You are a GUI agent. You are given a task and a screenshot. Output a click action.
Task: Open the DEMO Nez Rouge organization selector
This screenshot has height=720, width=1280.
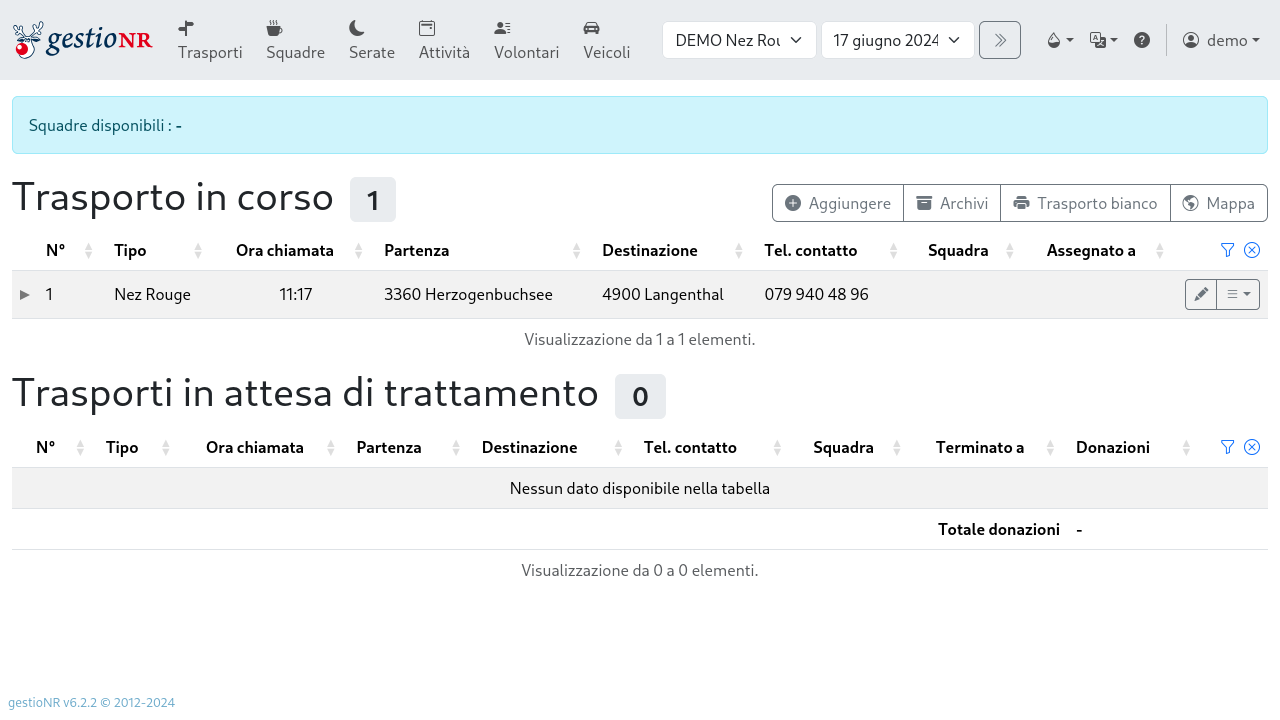tap(739, 40)
